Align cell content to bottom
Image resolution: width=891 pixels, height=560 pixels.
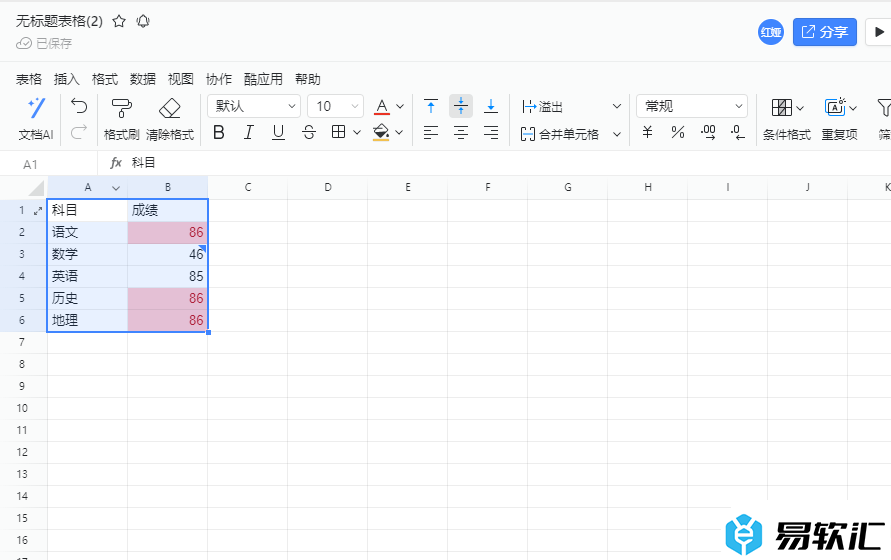[490, 106]
